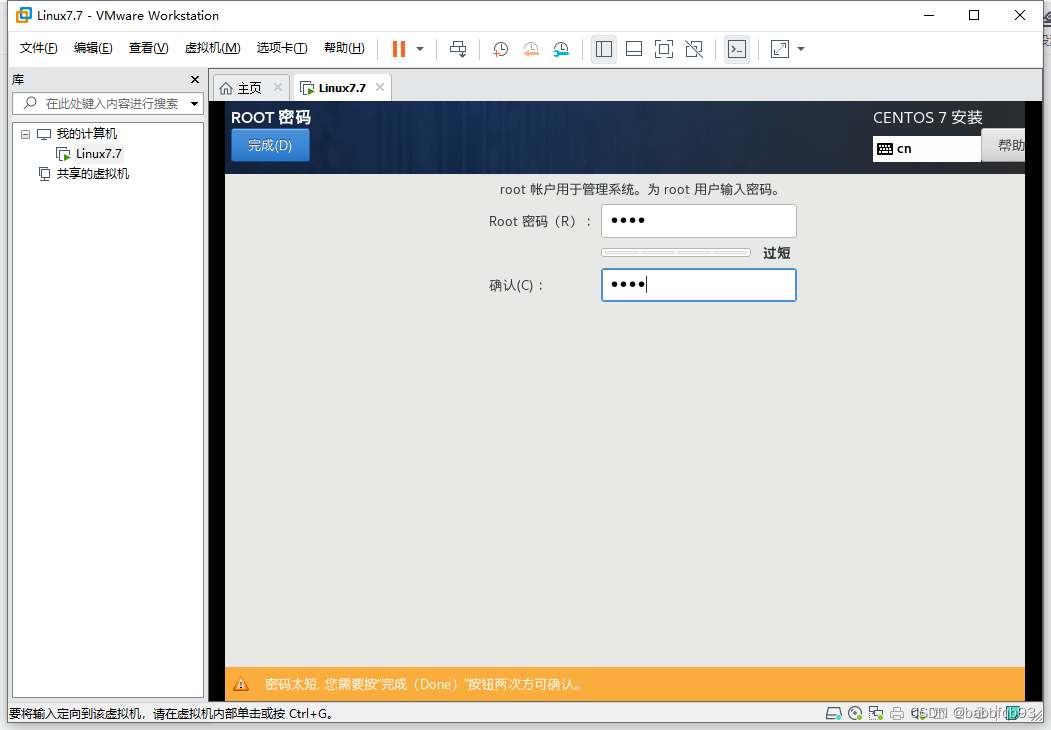This screenshot has height=730, width=1051.
Task: Pause the virtual machine
Action: click(x=399, y=49)
